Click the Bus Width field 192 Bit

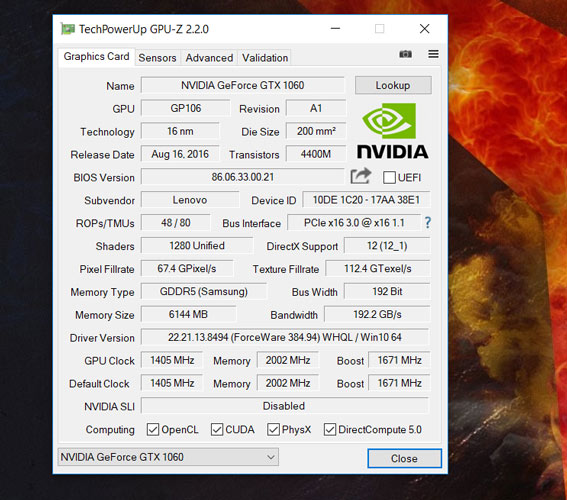[387, 291]
